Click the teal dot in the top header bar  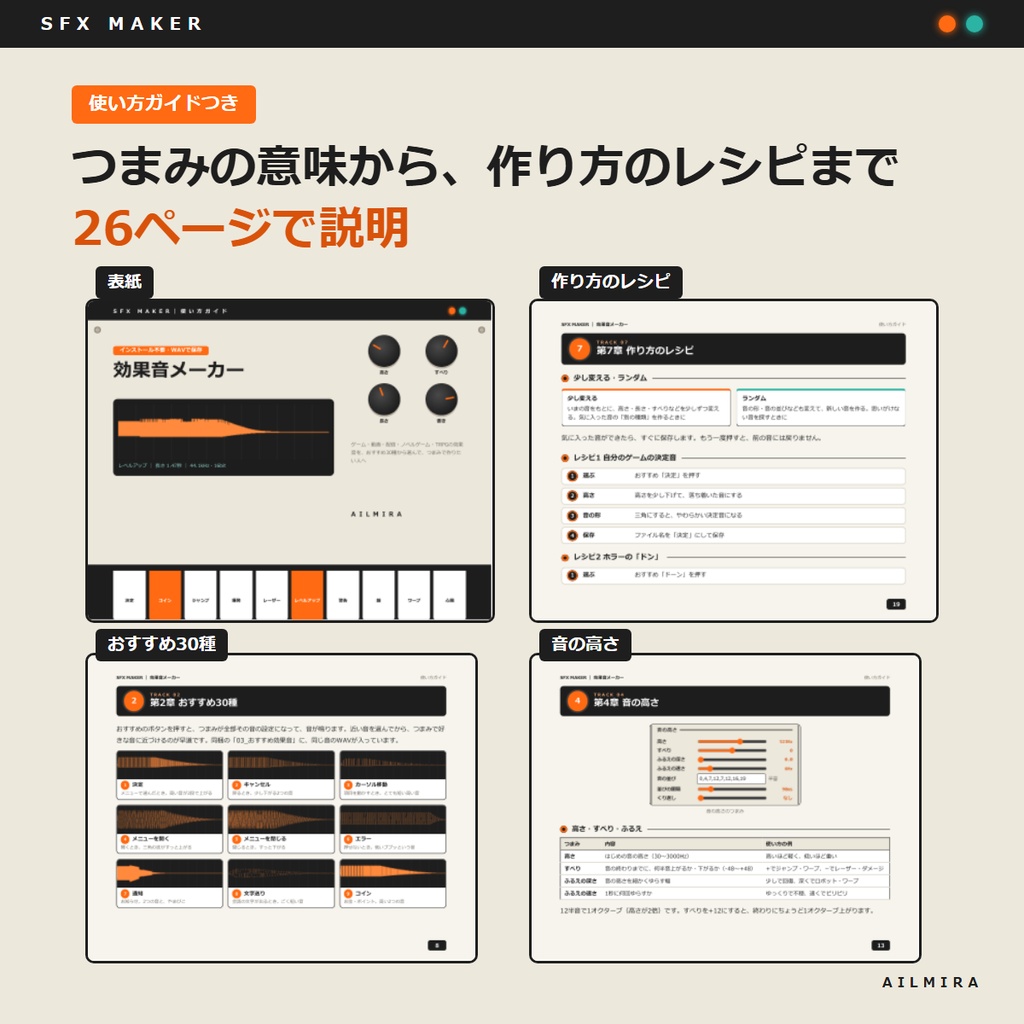[x=974, y=24]
